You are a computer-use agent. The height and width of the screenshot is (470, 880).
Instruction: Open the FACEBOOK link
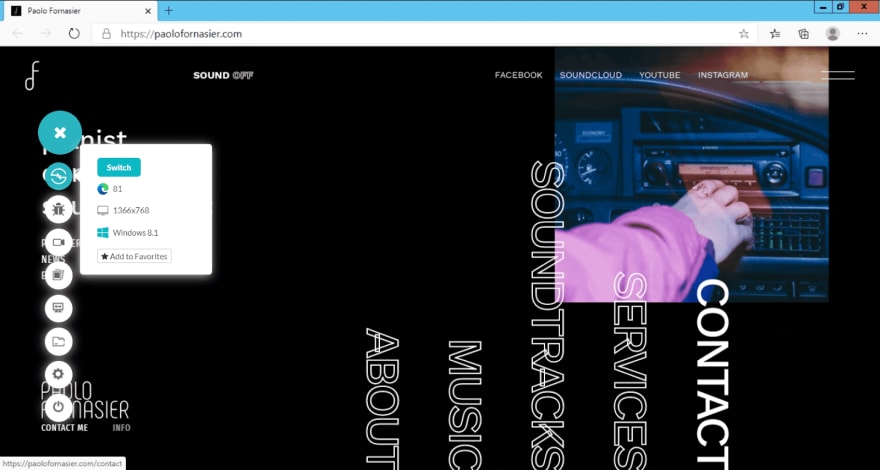pyautogui.click(x=519, y=75)
